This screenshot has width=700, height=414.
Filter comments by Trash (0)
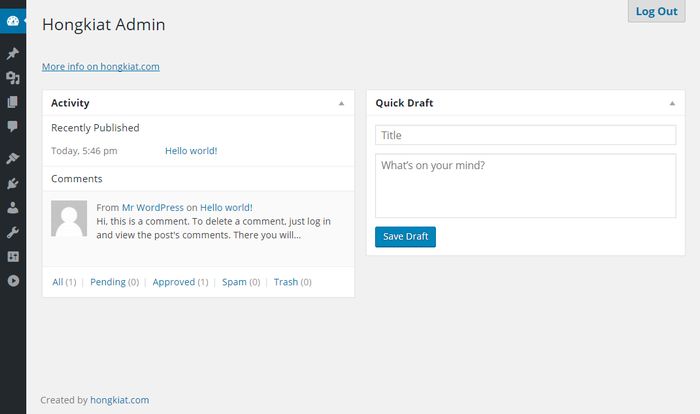click(x=293, y=282)
